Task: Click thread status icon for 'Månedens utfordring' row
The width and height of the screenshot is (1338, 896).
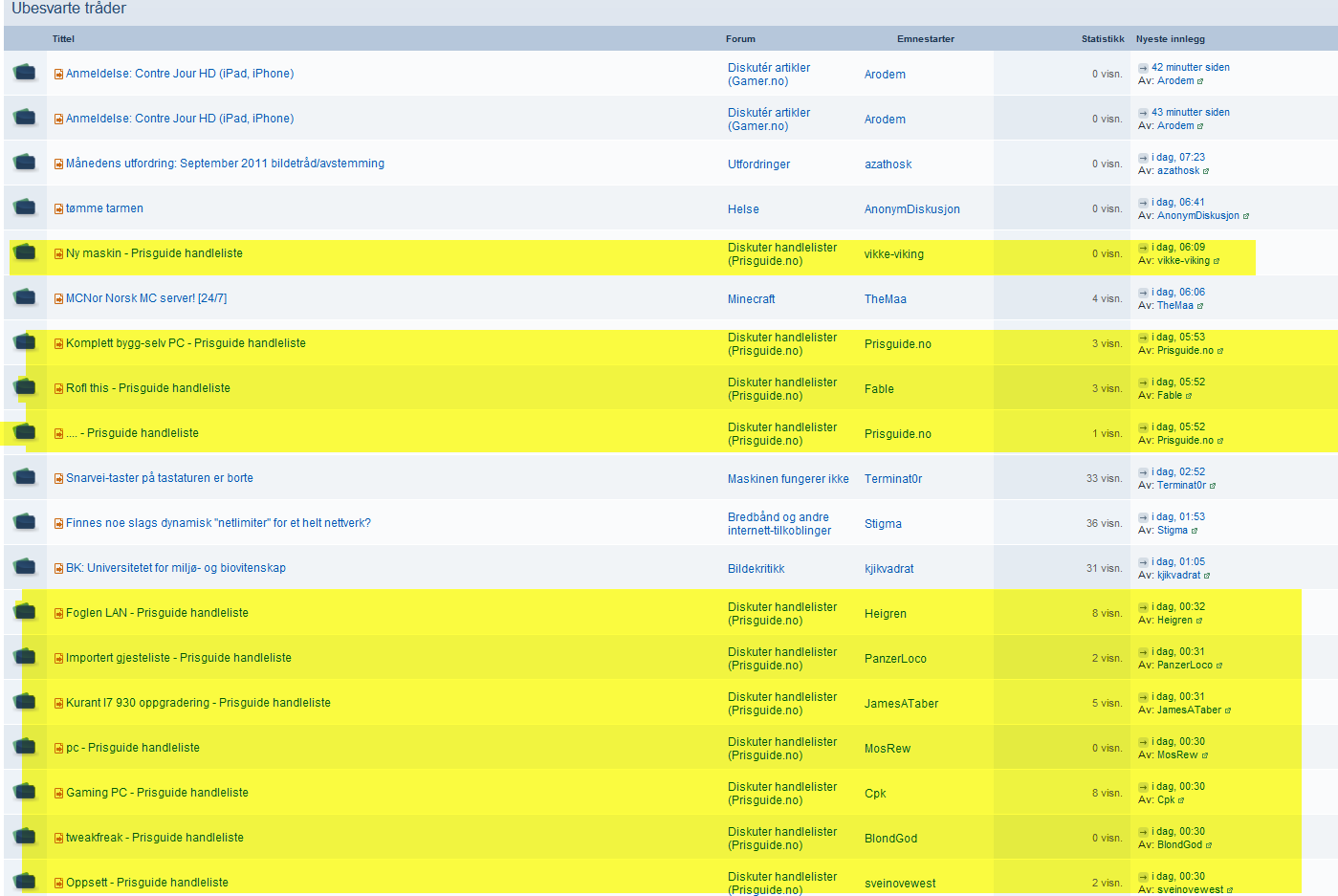Action: pyautogui.click(x=25, y=163)
